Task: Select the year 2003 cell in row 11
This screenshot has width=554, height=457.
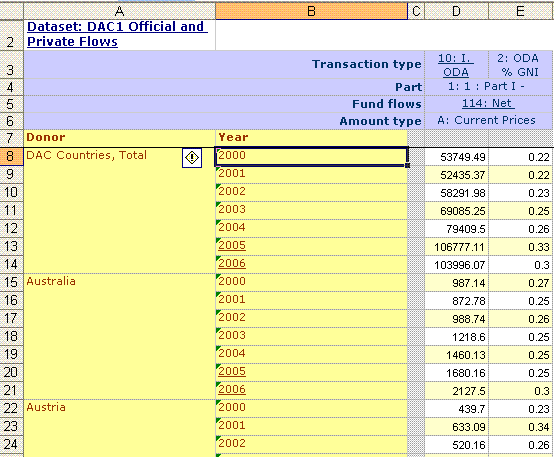Action: tap(311, 210)
